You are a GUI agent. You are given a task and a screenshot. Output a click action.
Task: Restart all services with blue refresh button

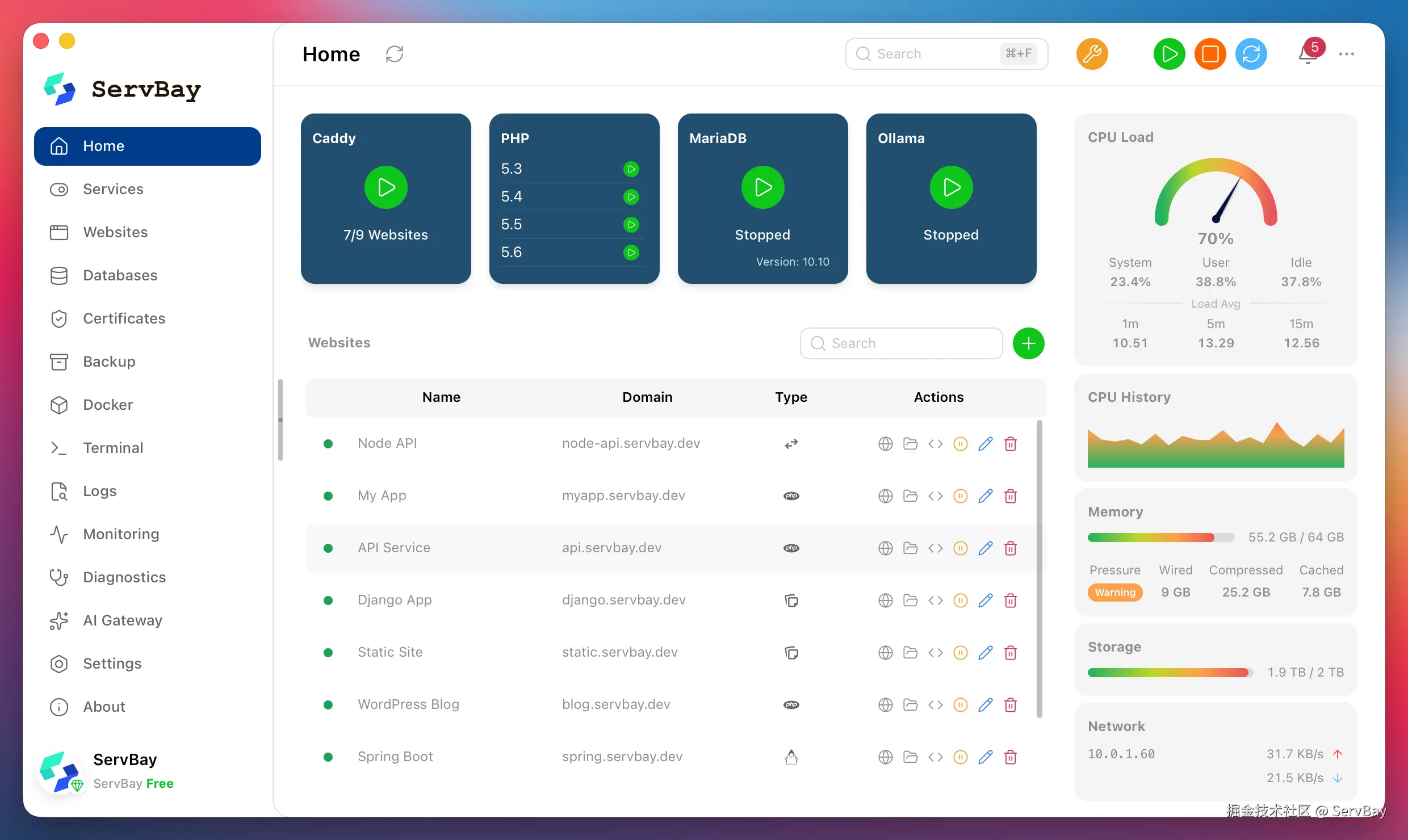tap(1251, 54)
